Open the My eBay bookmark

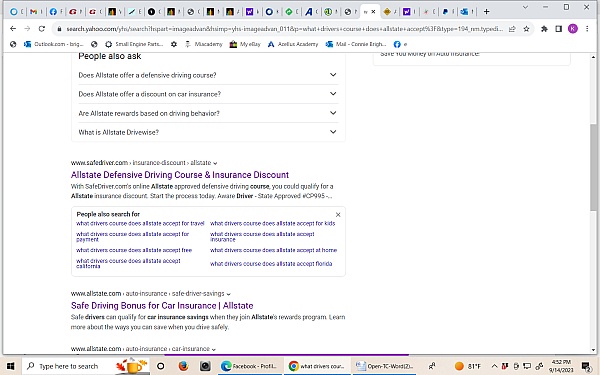[245, 44]
